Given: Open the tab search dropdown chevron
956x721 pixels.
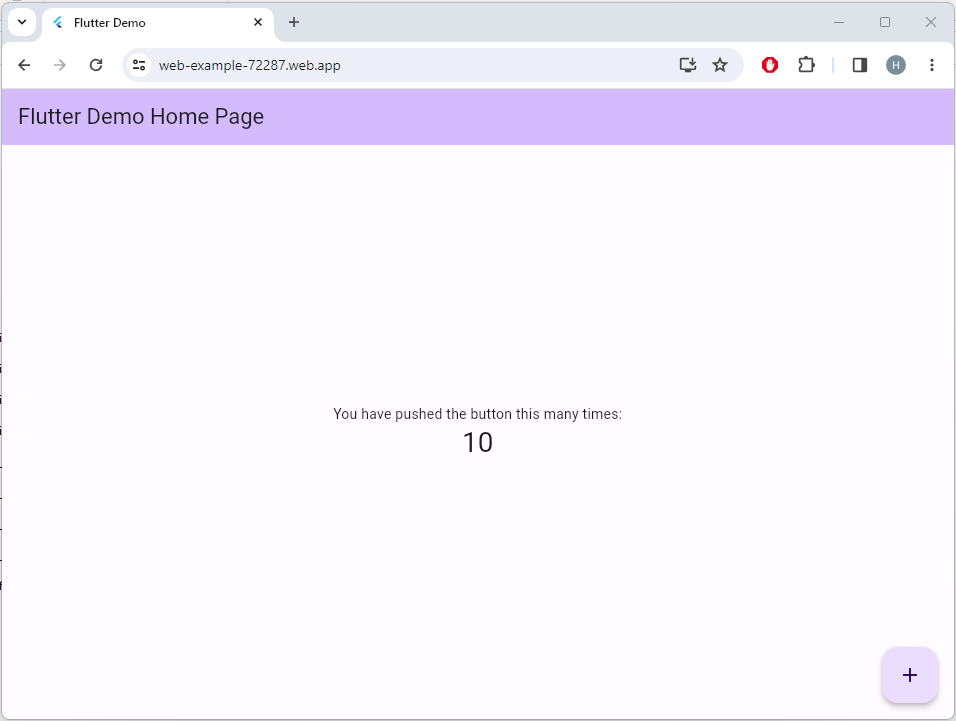Looking at the screenshot, I should (22, 22).
